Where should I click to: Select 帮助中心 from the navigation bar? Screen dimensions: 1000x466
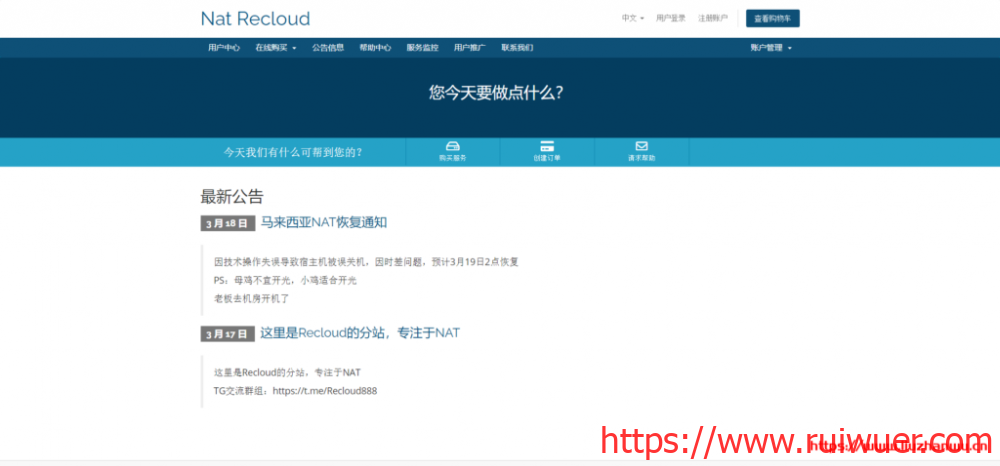[x=375, y=48]
